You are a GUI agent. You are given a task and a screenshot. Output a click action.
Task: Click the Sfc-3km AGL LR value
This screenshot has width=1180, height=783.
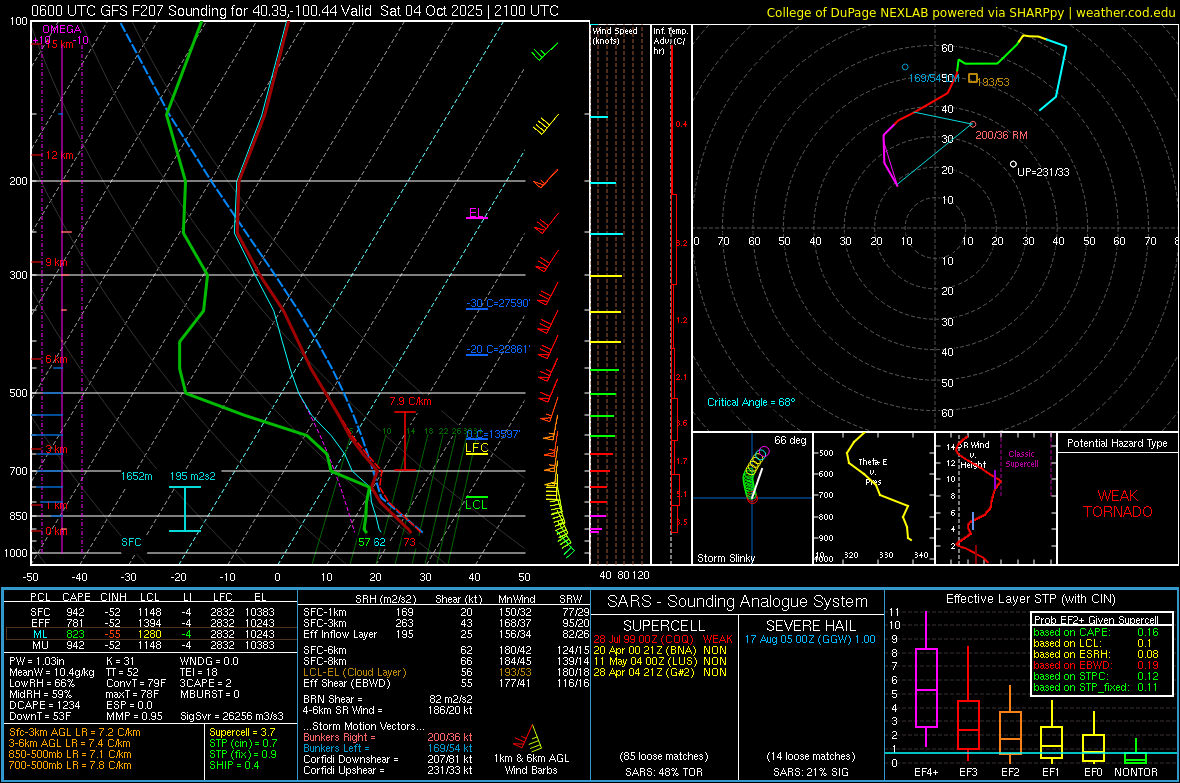click(75, 732)
